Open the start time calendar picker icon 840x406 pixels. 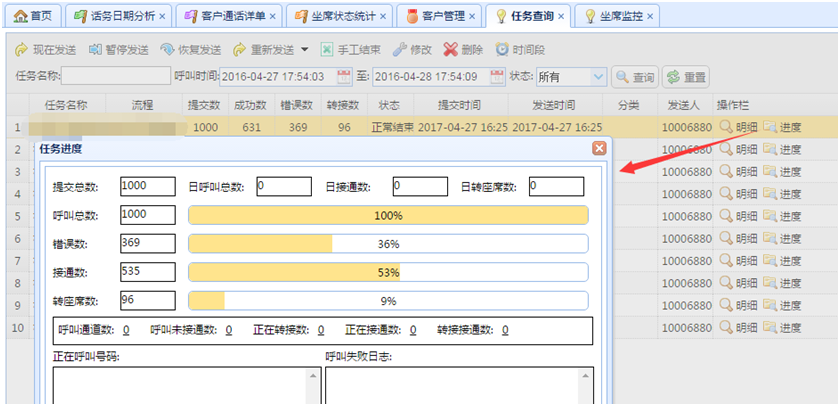[x=344, y=76]
